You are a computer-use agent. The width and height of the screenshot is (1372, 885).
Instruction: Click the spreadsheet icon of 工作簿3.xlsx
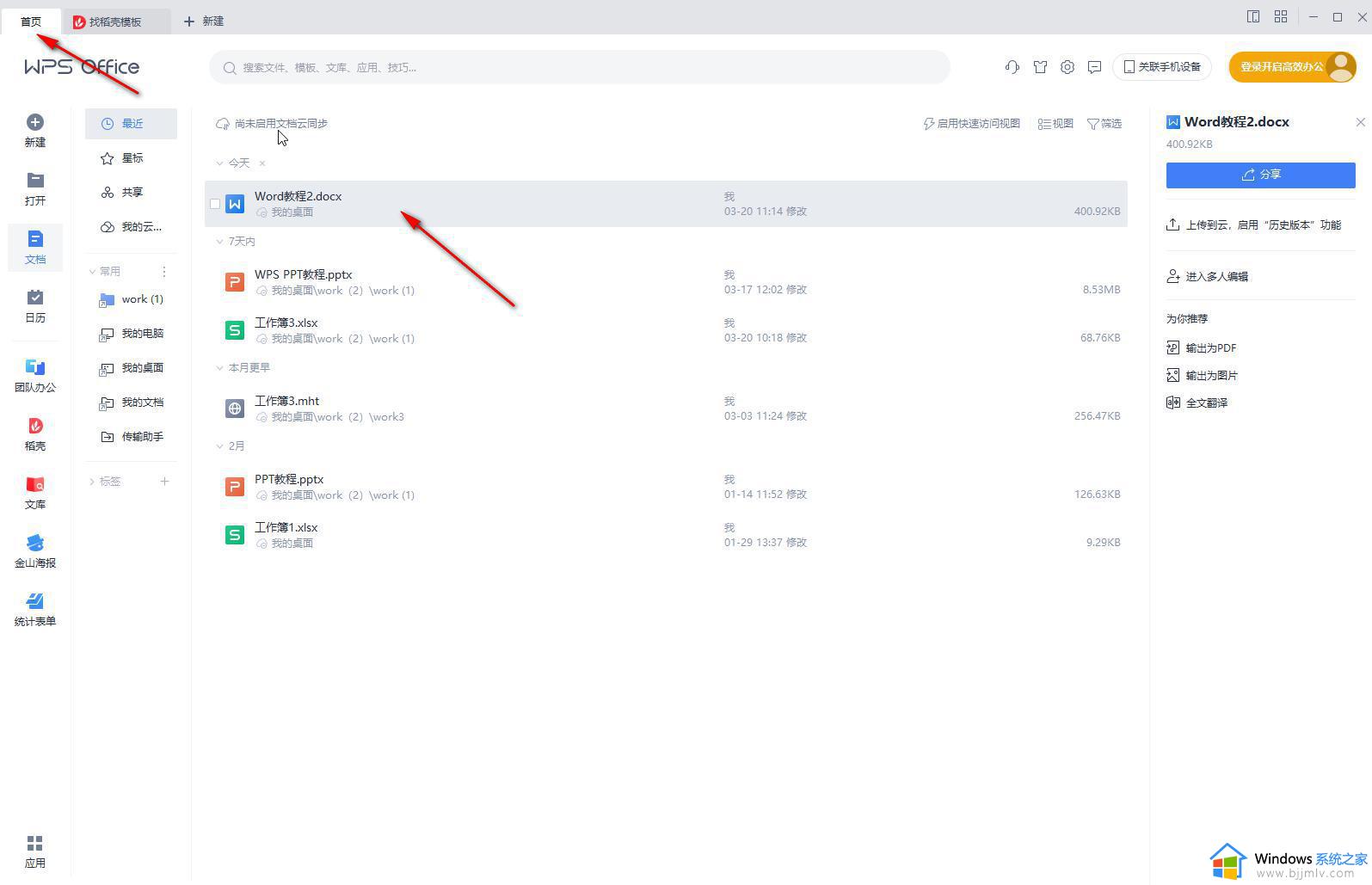click(x=235, y=330)
